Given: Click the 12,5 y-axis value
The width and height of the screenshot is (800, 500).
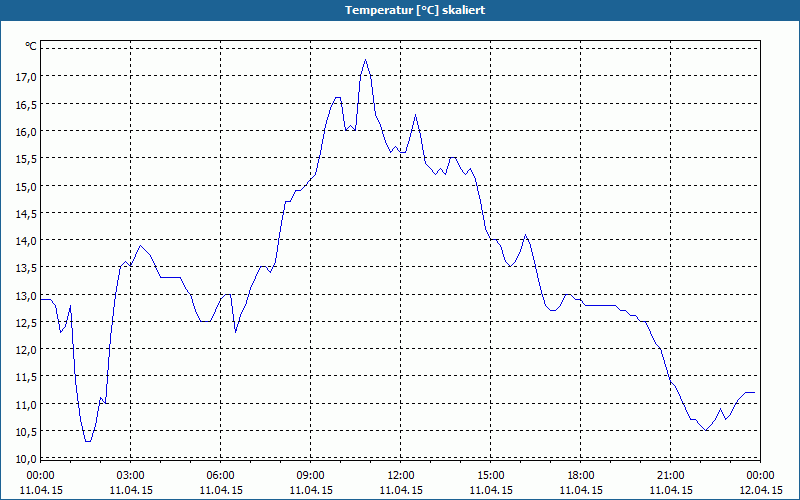Looking at the screenshot, I should pos(27,323).
